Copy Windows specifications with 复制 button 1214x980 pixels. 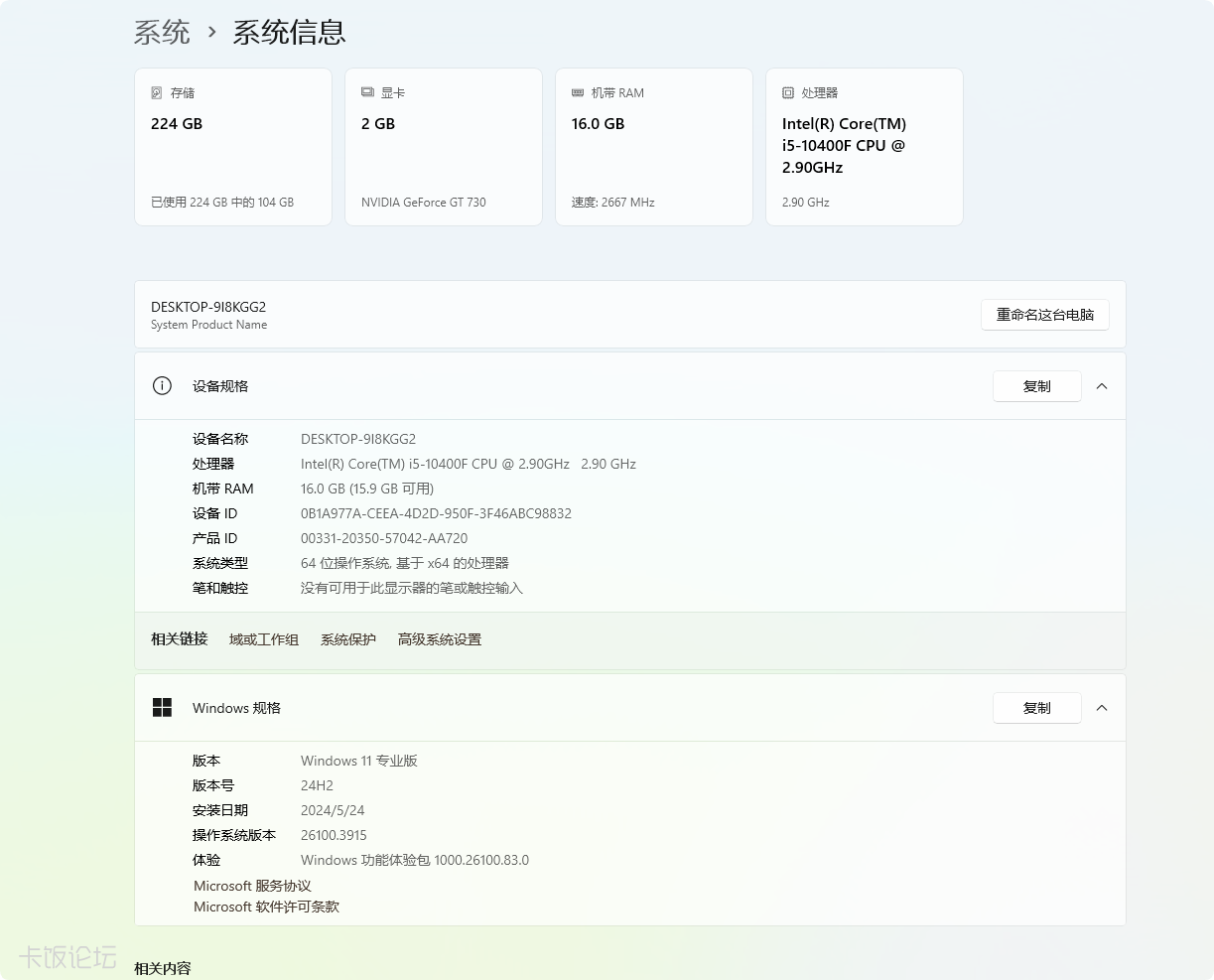point(1037,708)
